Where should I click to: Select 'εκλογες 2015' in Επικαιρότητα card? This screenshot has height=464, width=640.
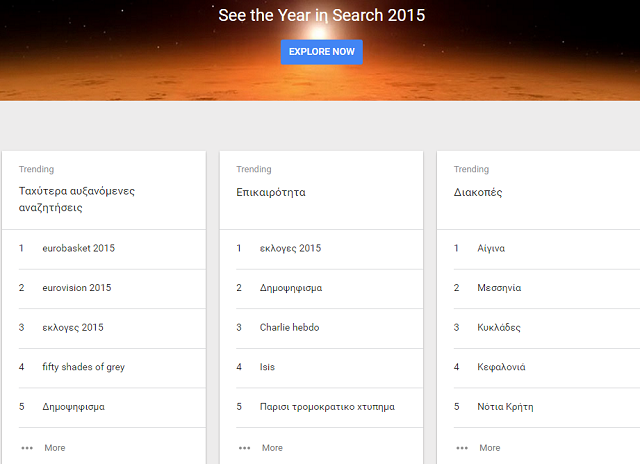(291, 248)
